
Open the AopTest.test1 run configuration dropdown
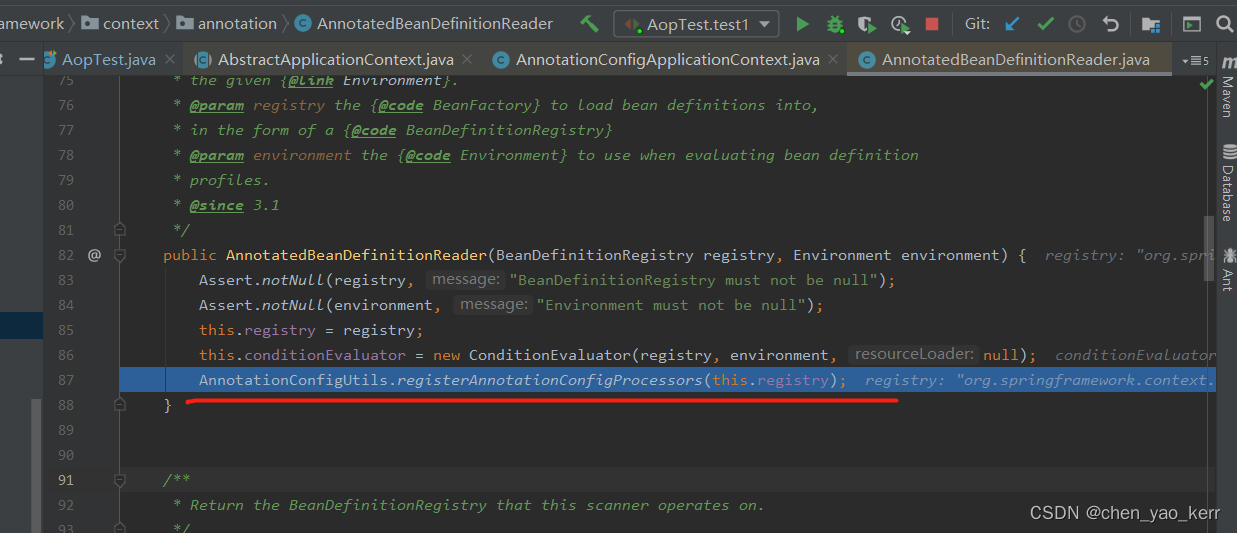click(696, 23)
